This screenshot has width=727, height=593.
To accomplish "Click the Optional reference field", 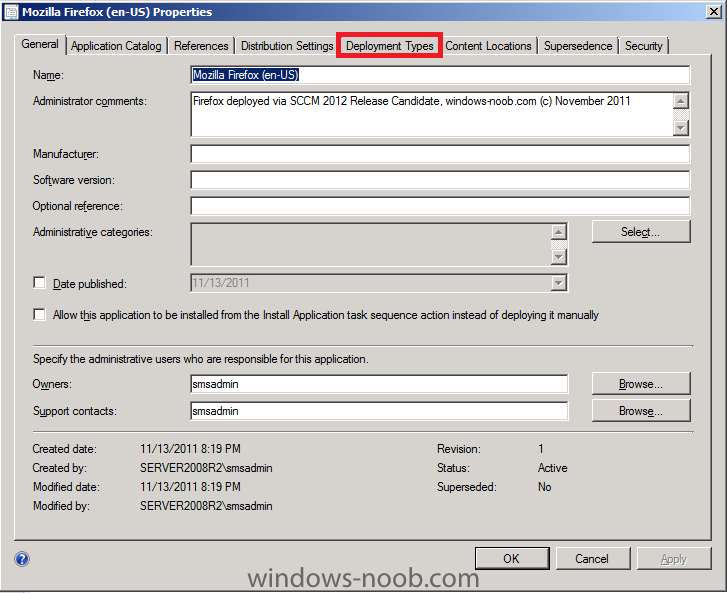I will [x=440, y=206].
